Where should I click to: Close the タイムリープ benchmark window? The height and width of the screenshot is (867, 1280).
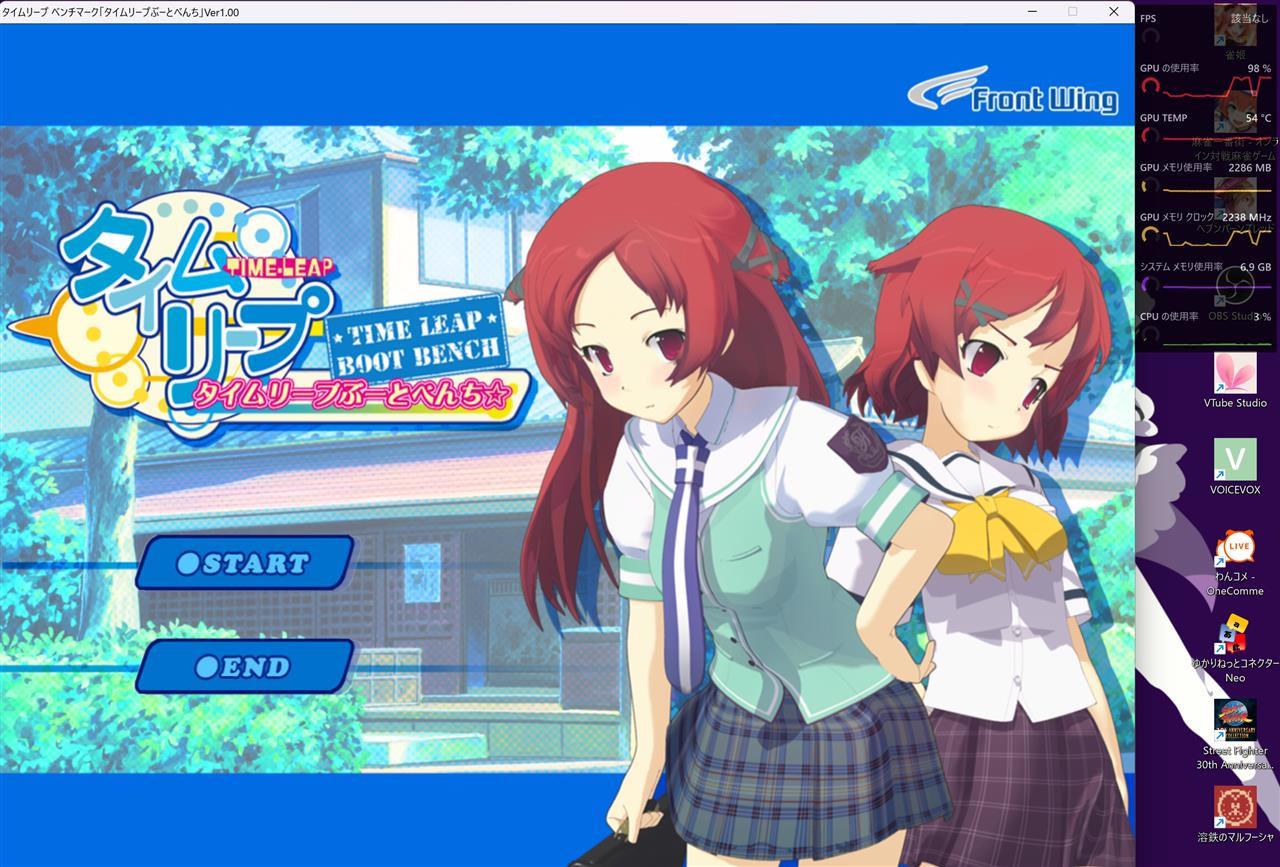pyautogui.click(x=1113, y=12)
